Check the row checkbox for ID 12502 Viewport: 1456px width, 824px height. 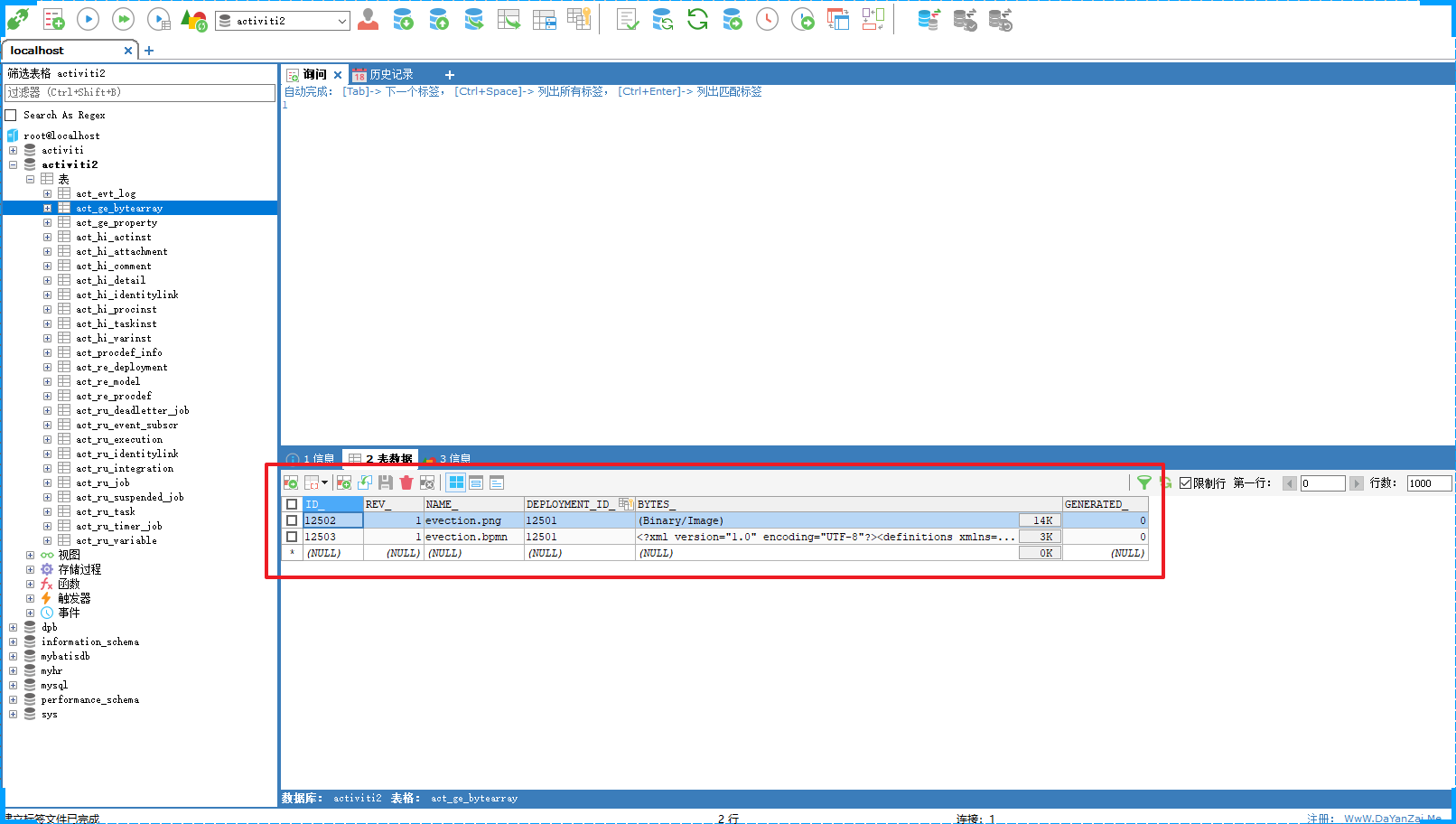[x=292, y=520]
